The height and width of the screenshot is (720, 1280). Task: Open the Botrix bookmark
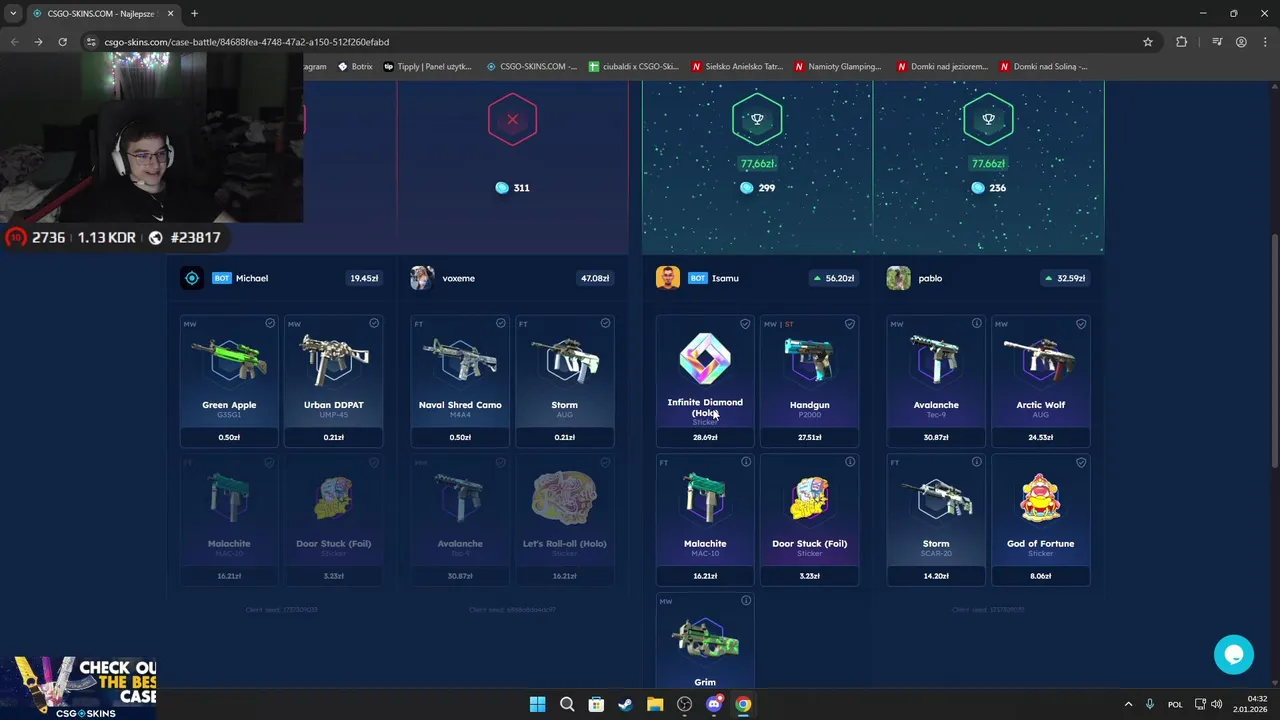pyautogui.click(x=355, y=66)
